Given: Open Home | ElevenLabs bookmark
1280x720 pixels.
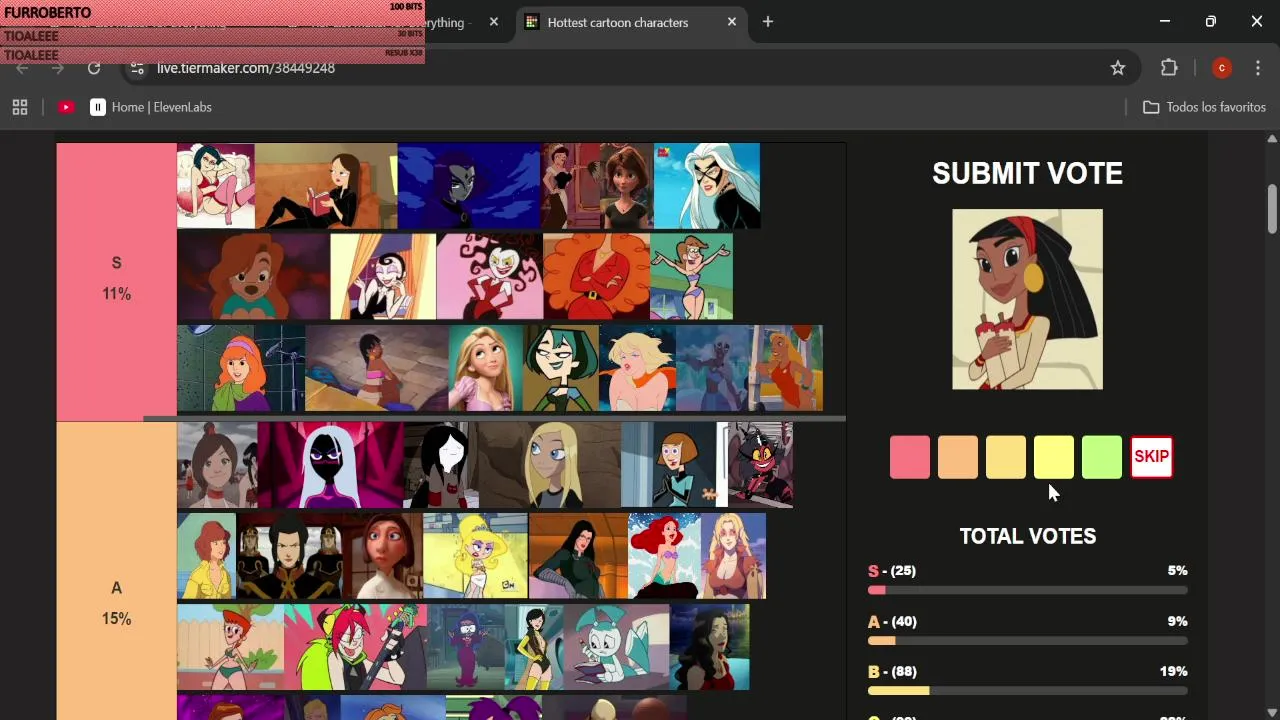Looking at the screenshot, I should click(151, 107).
